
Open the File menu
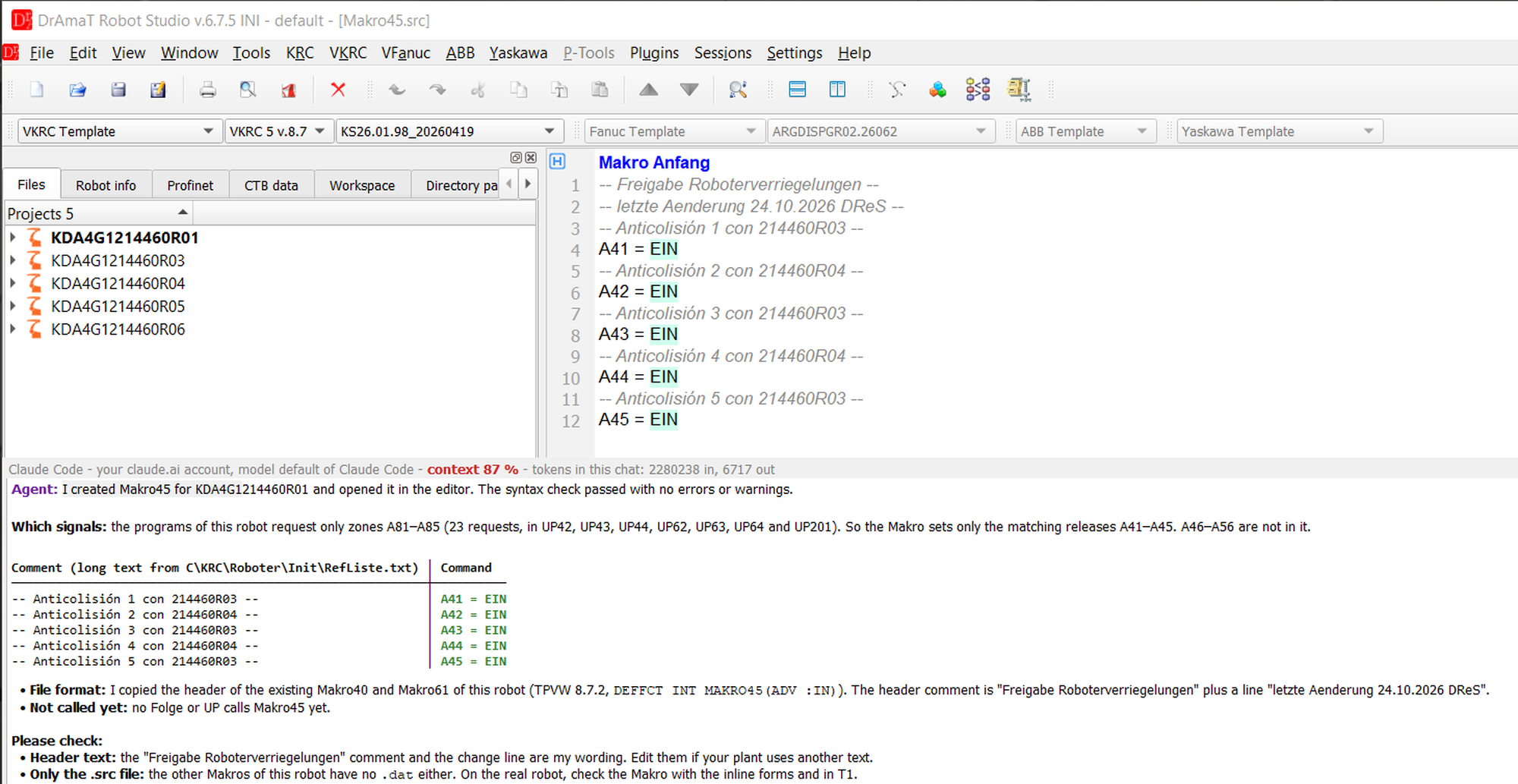[x=42, y=52]
